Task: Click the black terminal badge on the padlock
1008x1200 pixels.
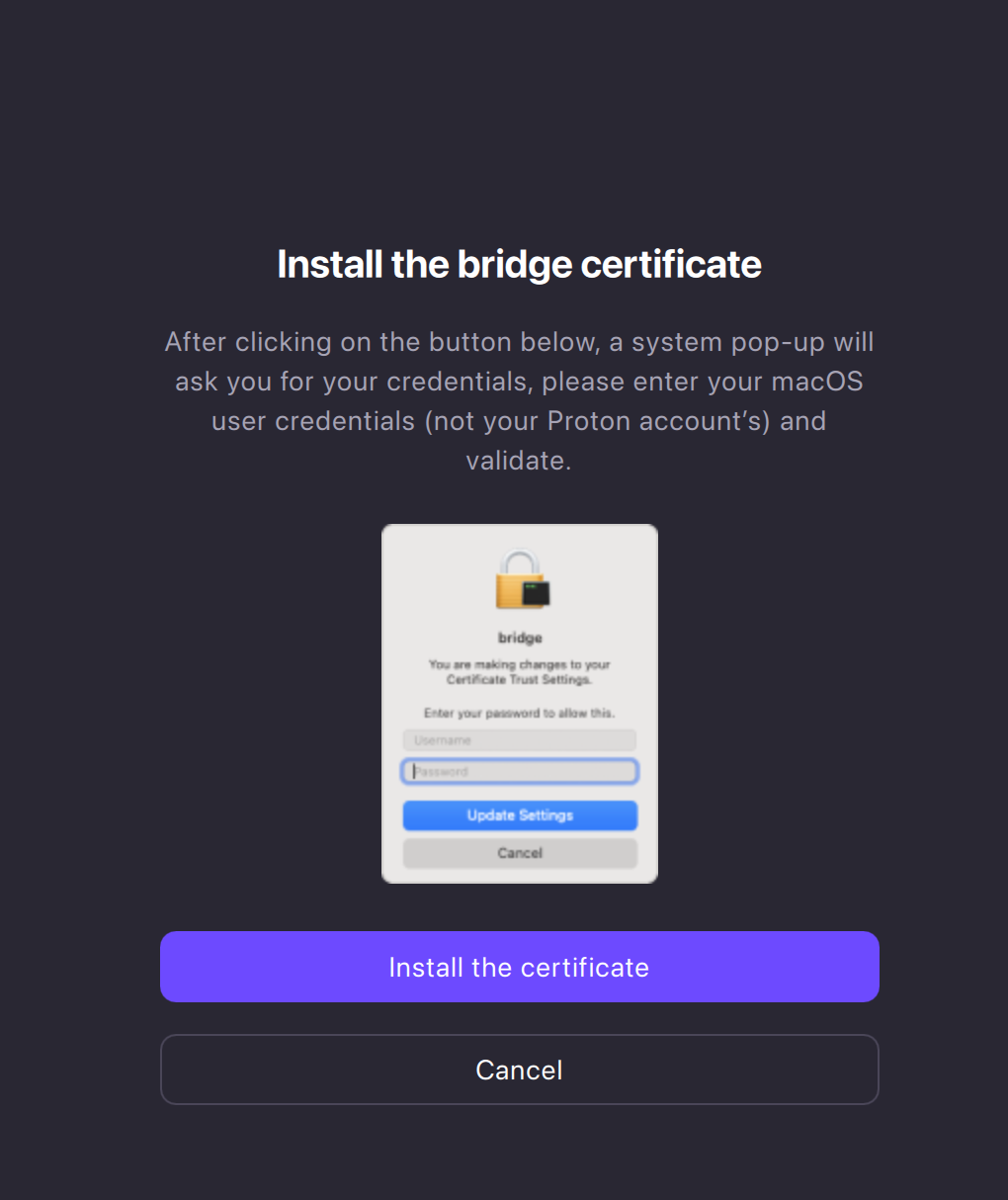Action: pos(537,594)
